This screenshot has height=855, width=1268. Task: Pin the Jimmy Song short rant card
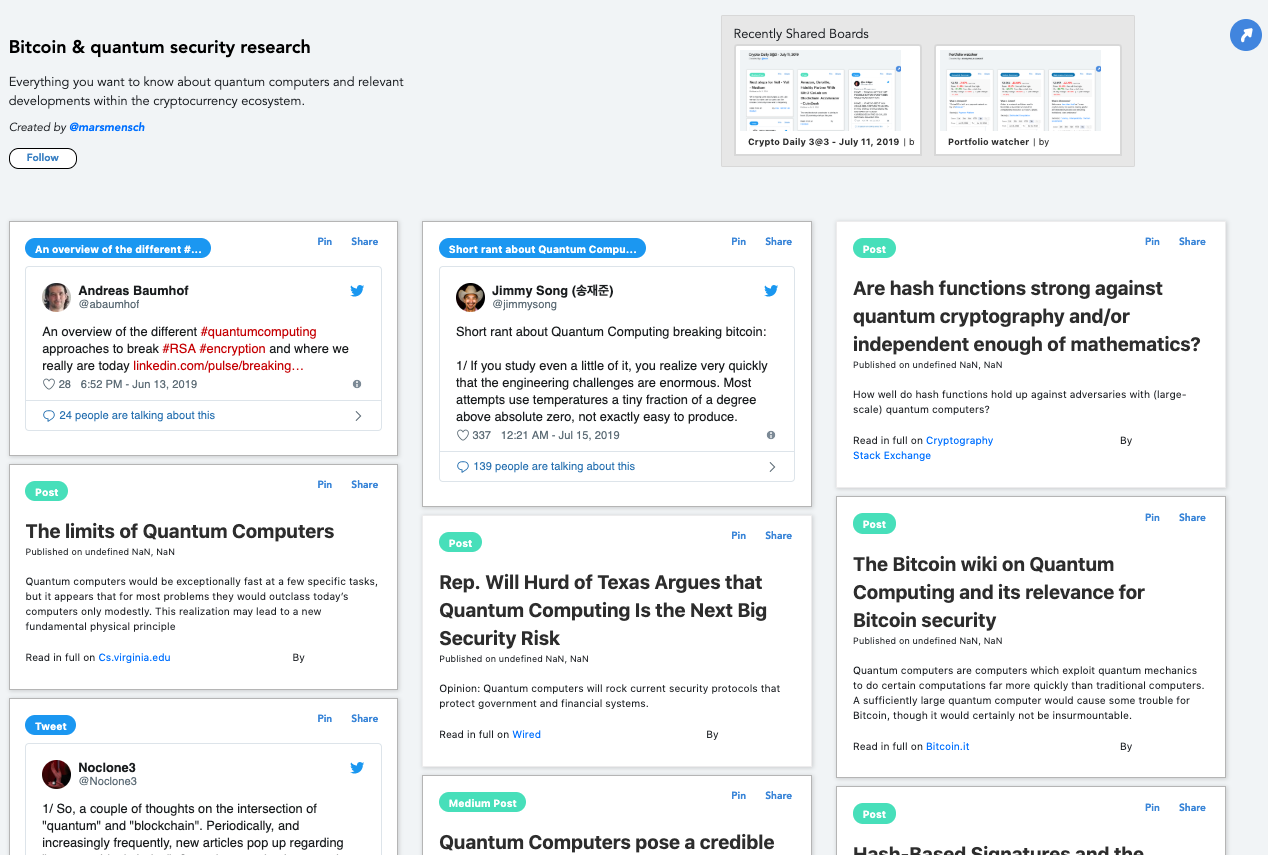(739, 242)
